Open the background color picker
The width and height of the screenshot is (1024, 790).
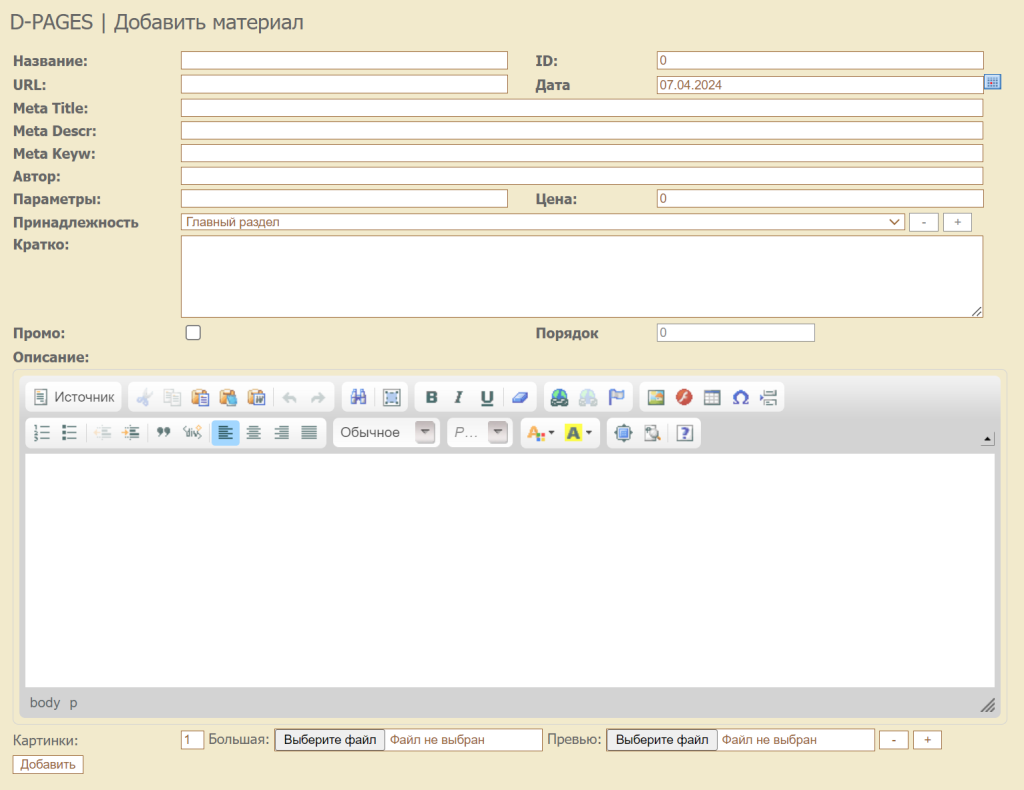click(x=579, y=432)
